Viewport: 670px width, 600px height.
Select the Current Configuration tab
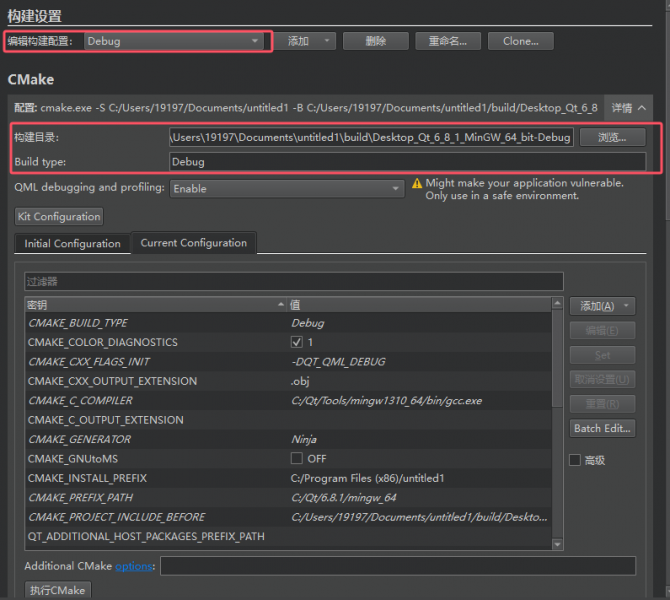click(x=193, y=243)
